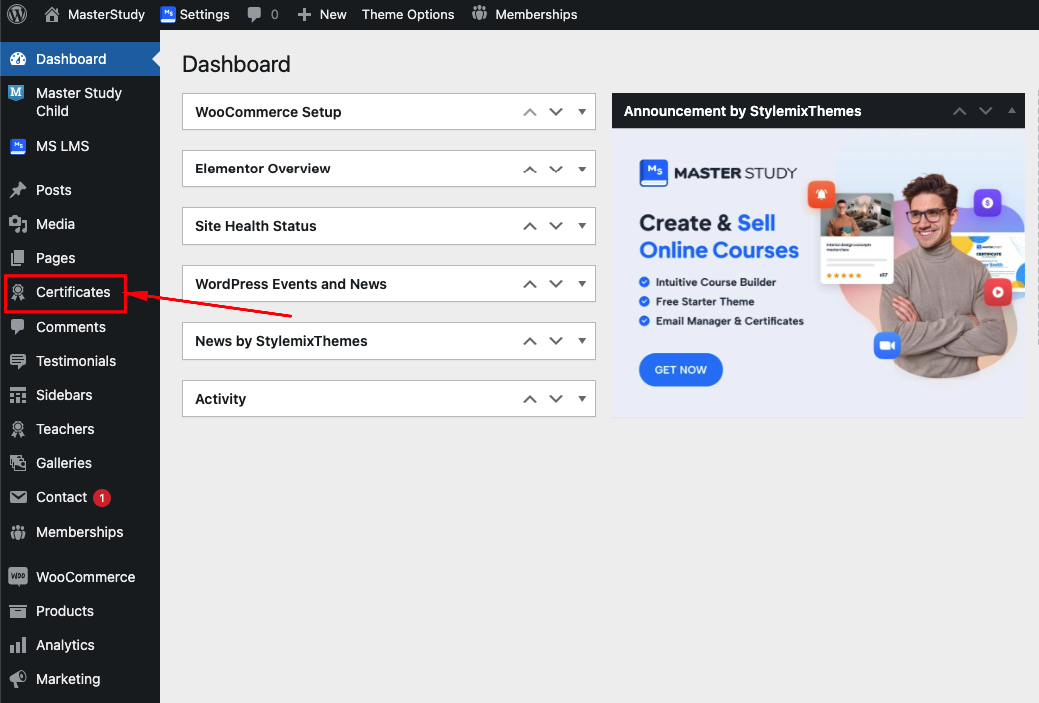The image size is (1039, 703).
Task: Click the Analytics bar chart icon
Action: point(18,645)
